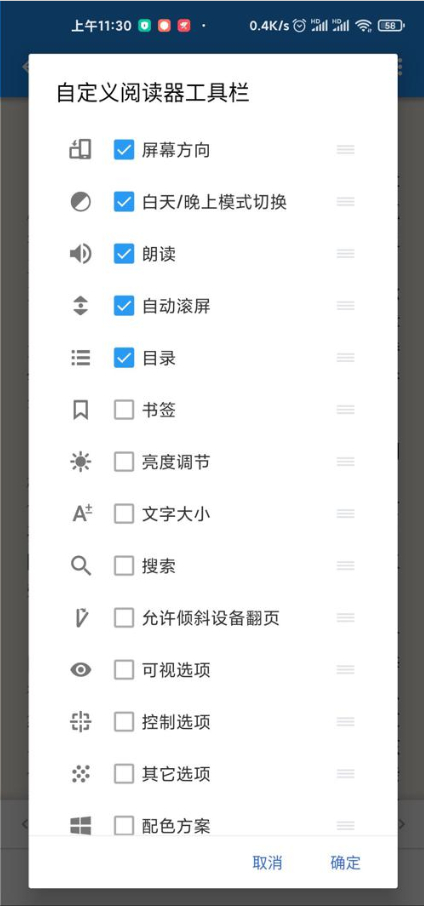
Task: Click the day/night mode half-circle icon
Action: pos(80,202)
